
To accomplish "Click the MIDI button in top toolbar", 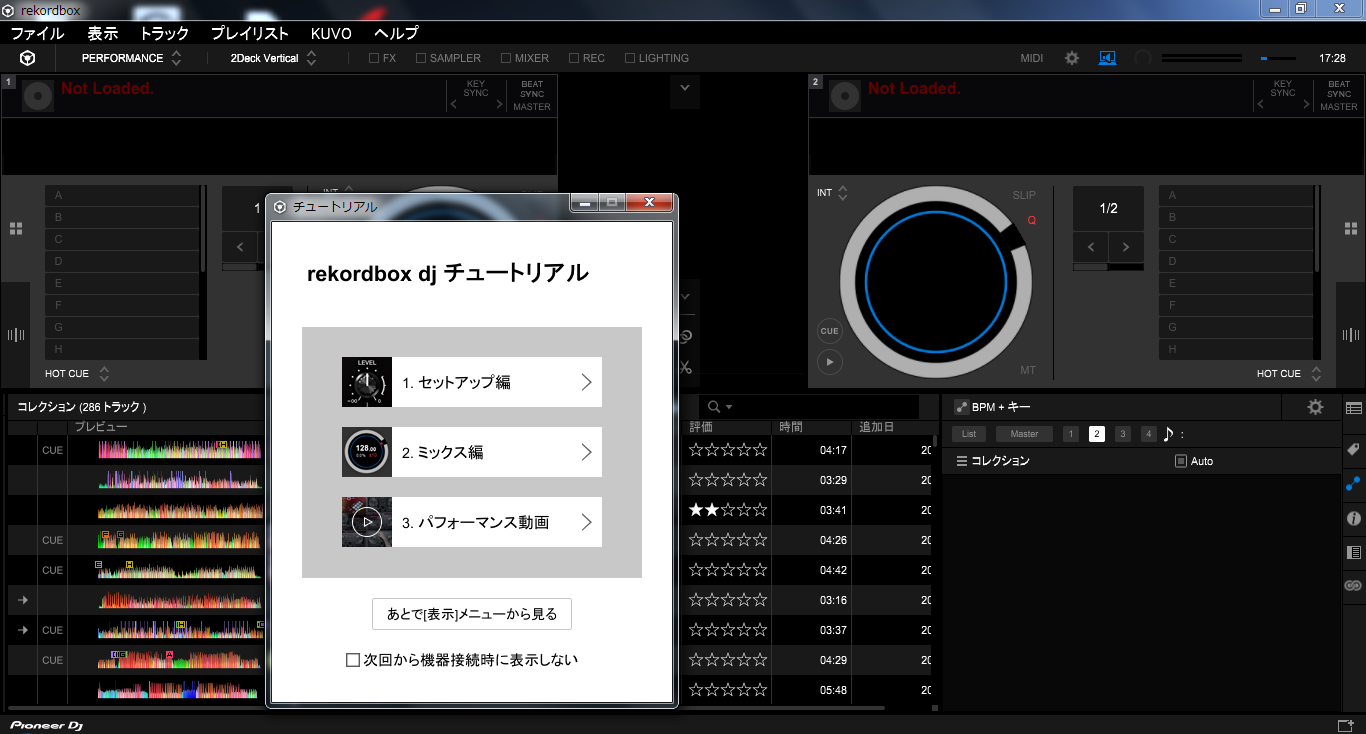I will pos(1032,58).
